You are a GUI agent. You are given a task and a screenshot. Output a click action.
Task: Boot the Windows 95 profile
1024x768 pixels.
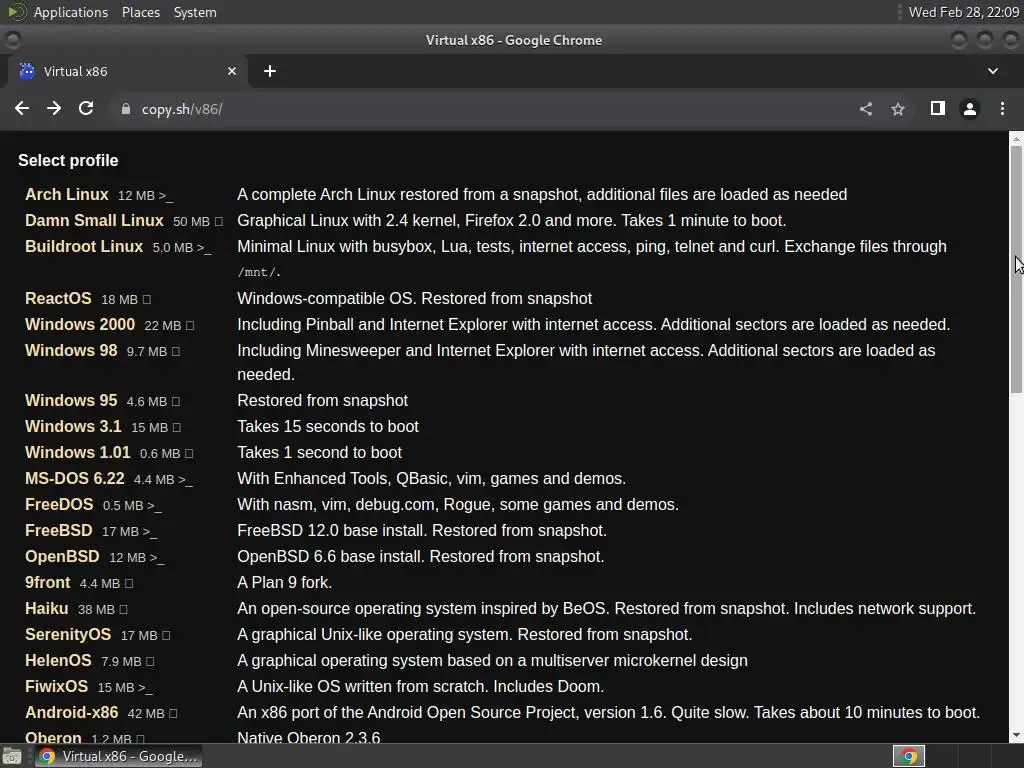[x=71, y=400]
